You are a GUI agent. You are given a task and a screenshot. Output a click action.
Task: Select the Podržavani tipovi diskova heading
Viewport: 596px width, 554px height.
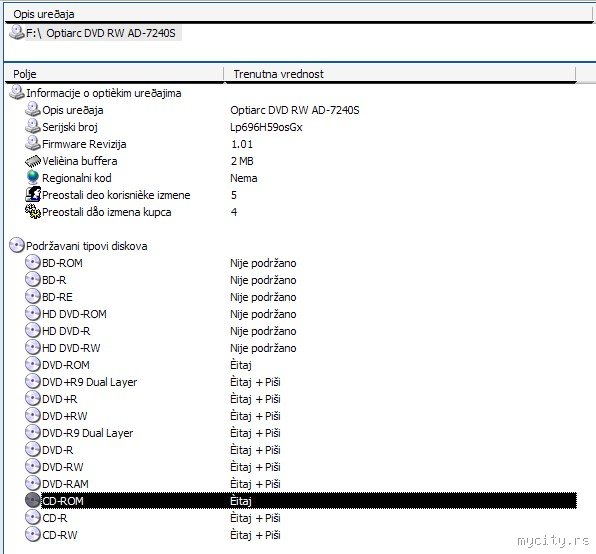pyautogui.click(x=87, y=246)
